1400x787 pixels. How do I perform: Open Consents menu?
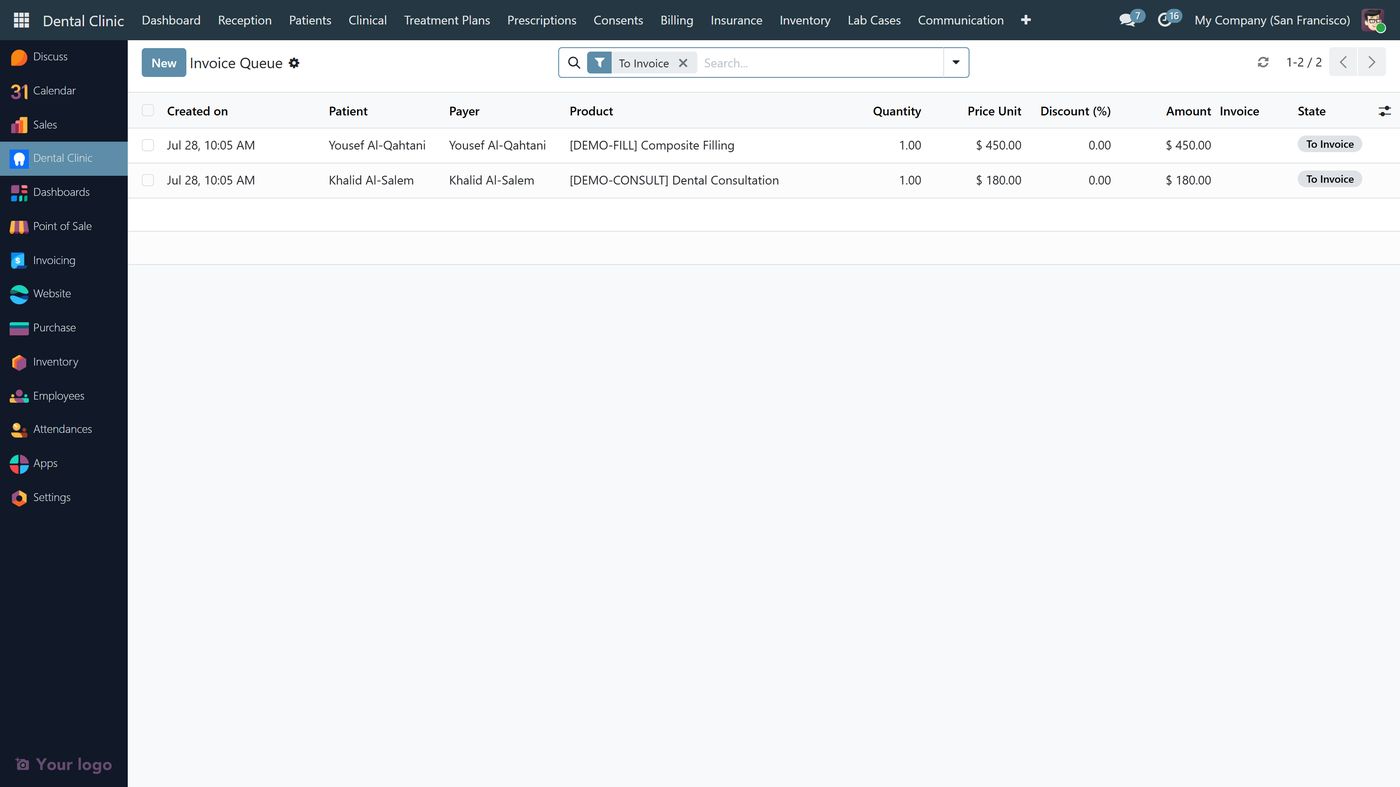click(x=618, y=20)
